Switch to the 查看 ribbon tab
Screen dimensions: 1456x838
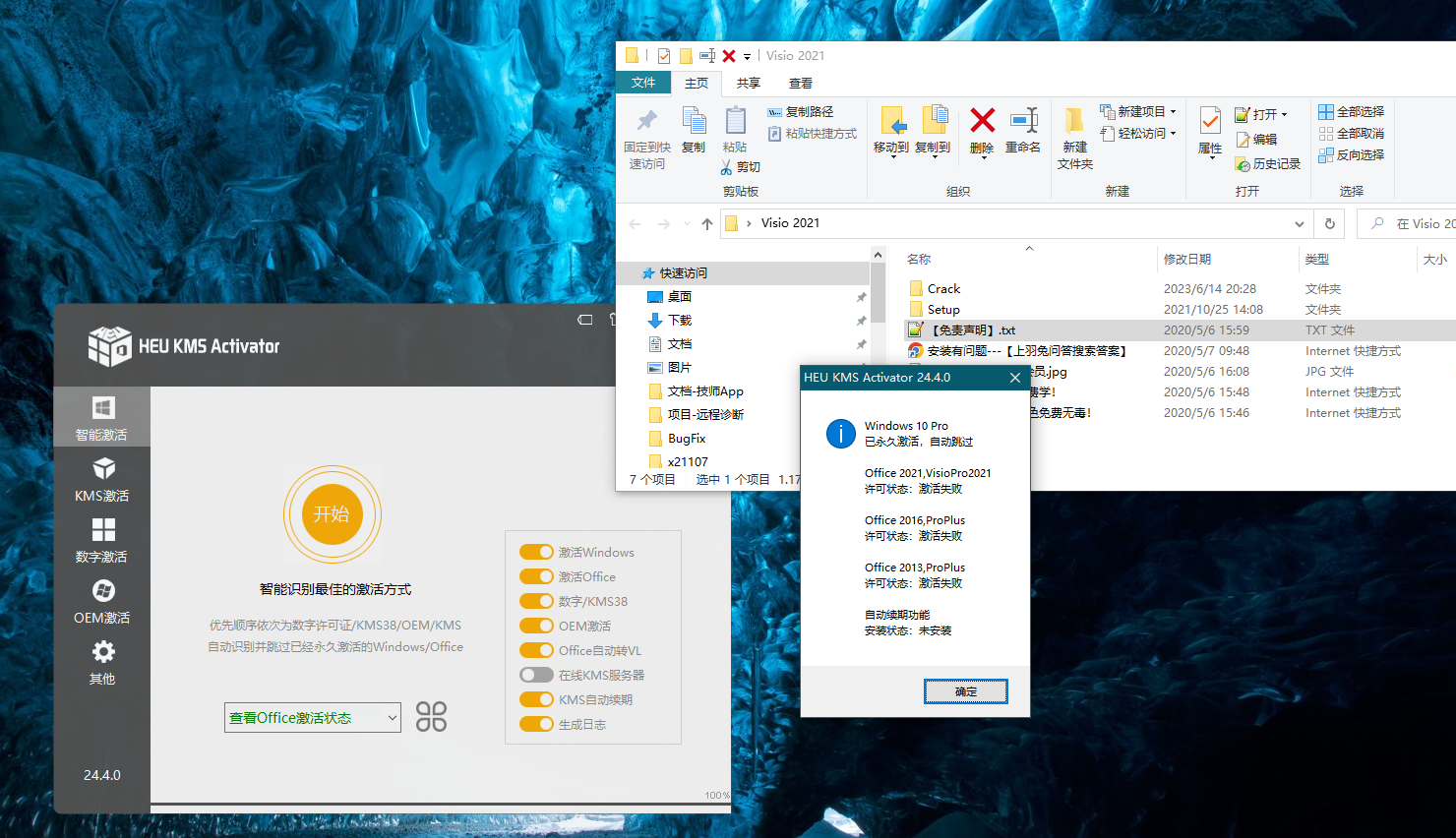(800, 83)
